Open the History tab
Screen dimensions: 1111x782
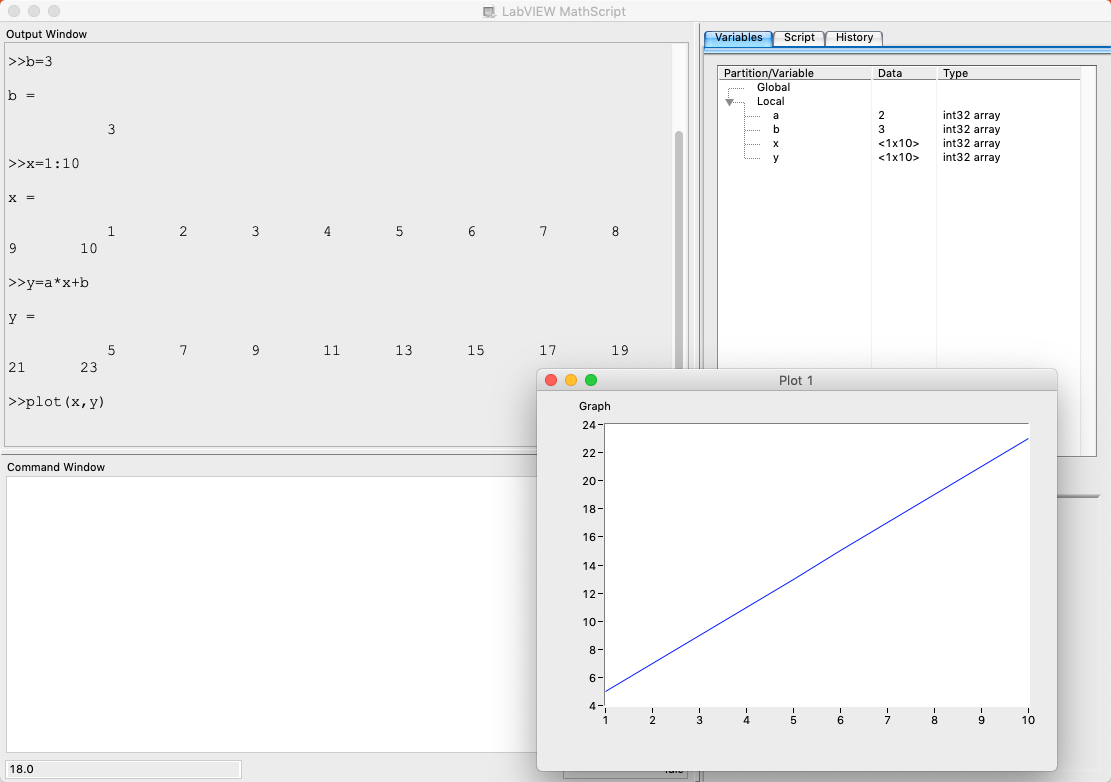(854, 38)
